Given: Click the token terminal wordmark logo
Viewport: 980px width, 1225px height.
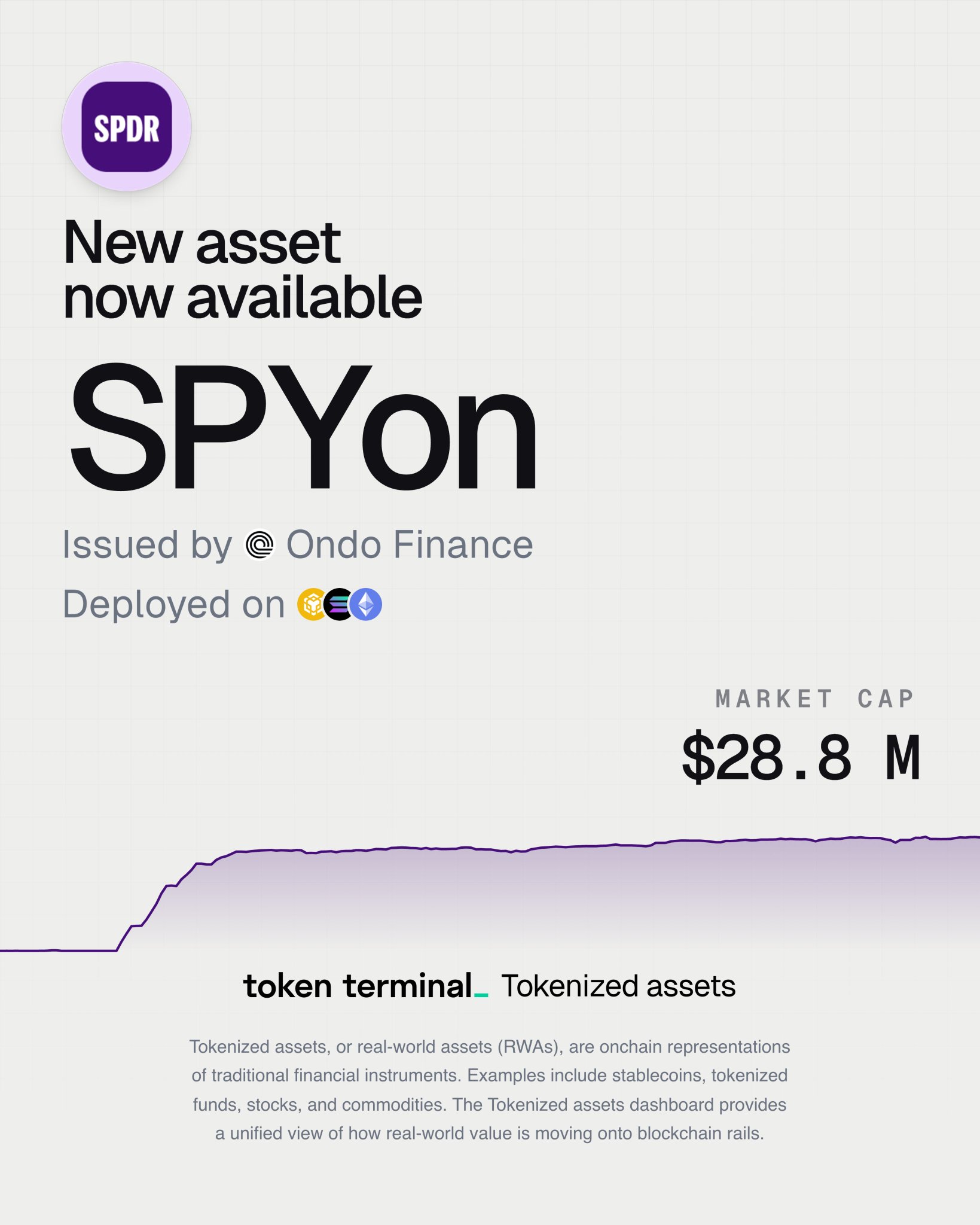Looking at the screenshot, I should point(358,986).
